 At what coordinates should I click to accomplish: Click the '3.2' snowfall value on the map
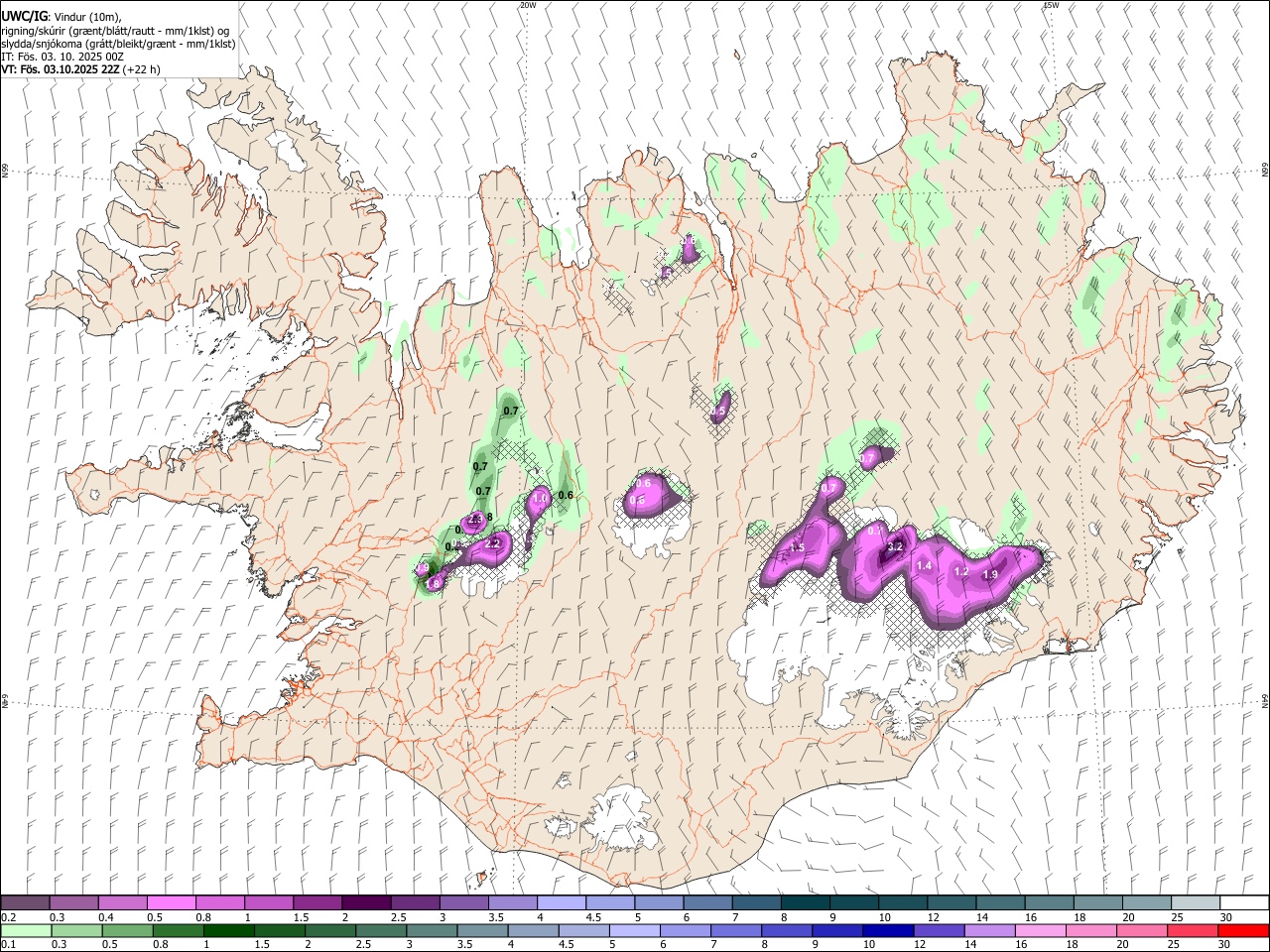pyautogui.click(x=894, y=546)
